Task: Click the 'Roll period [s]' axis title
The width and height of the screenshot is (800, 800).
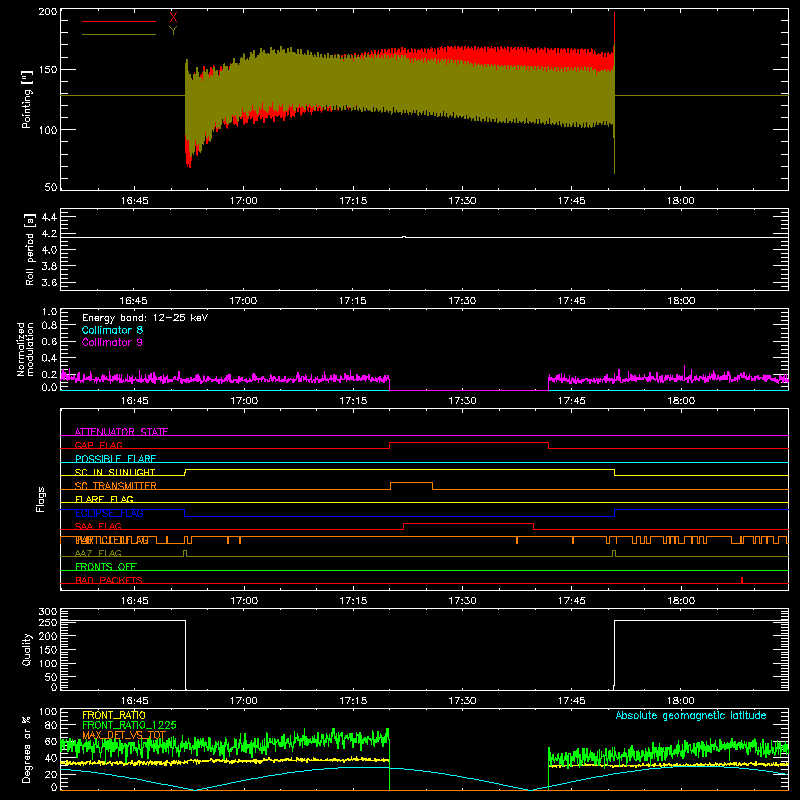Action: click(x=30, y=249)
